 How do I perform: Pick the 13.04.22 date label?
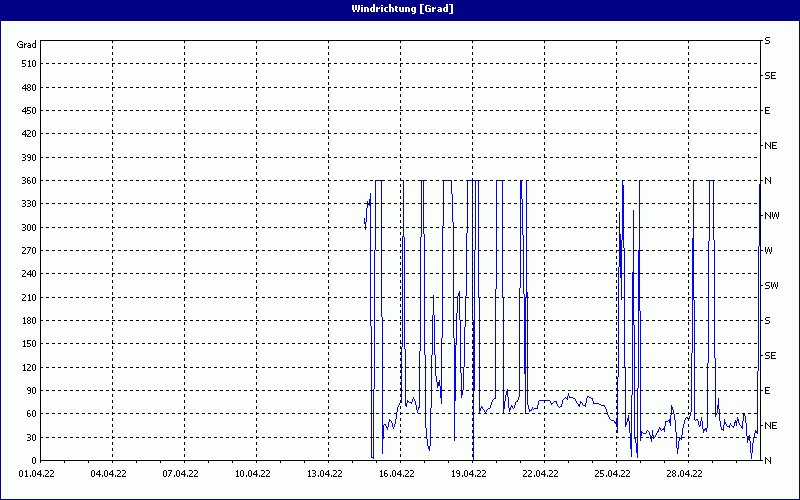[x=326, y=474]
